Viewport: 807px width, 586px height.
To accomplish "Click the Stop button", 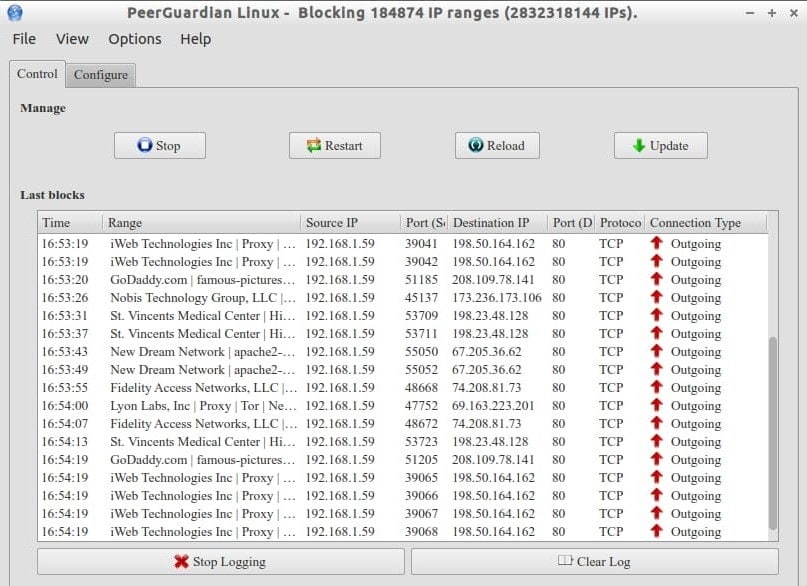I will 160,146.
